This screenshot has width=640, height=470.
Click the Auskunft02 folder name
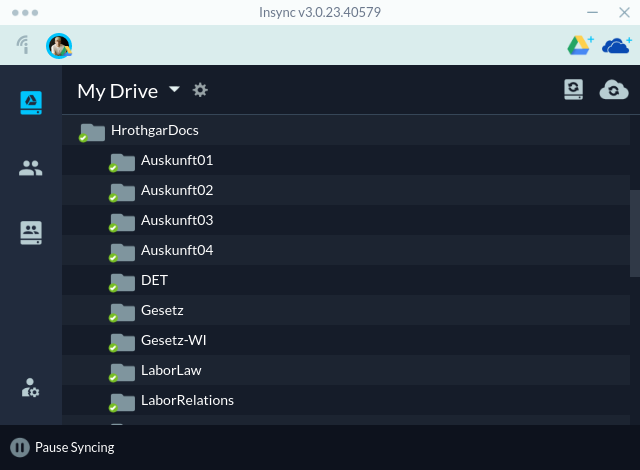pos(177,191)
